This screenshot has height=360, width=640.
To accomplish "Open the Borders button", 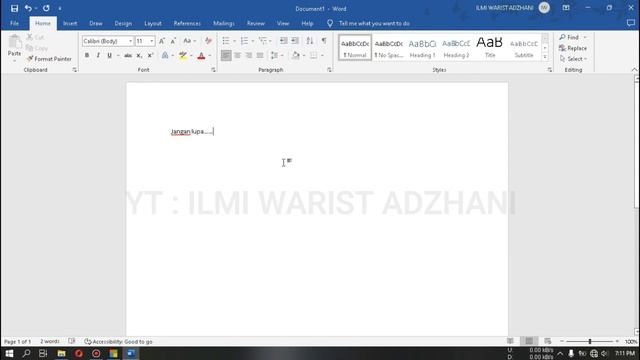I will 313,55.
